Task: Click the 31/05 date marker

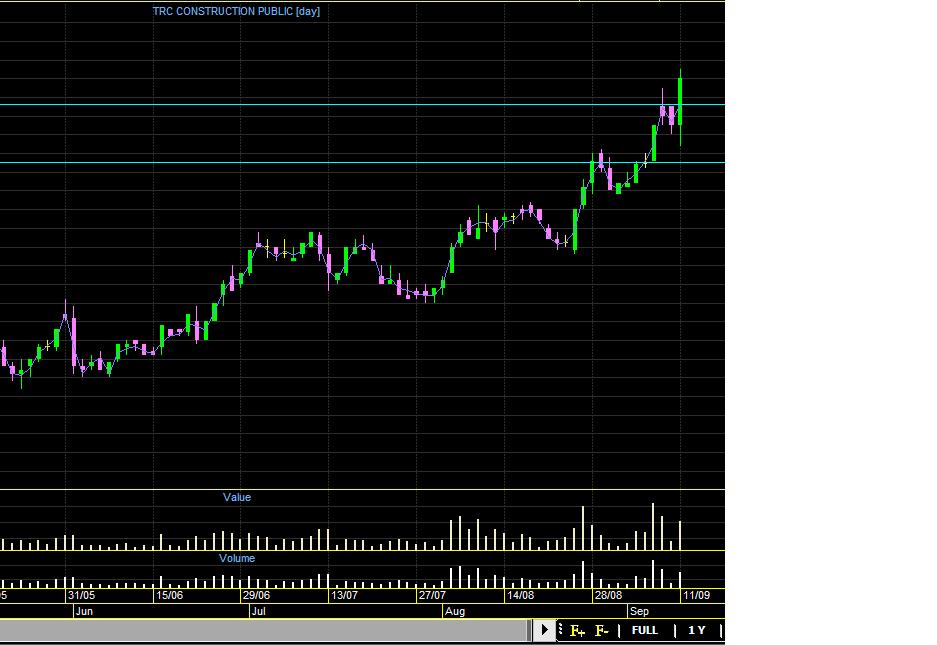Action: 81,595
